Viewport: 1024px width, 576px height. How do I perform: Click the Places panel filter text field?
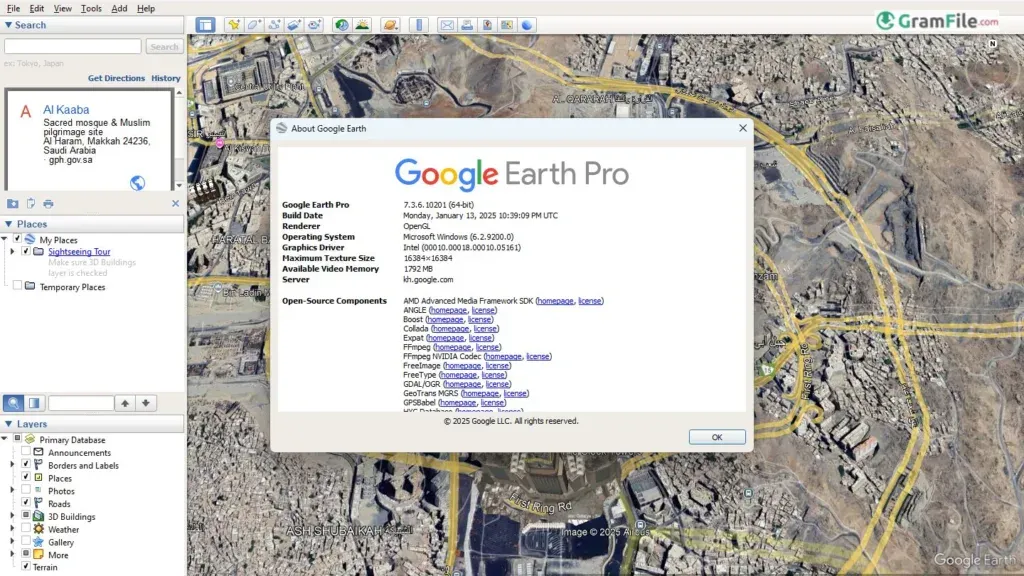point(81,403)
